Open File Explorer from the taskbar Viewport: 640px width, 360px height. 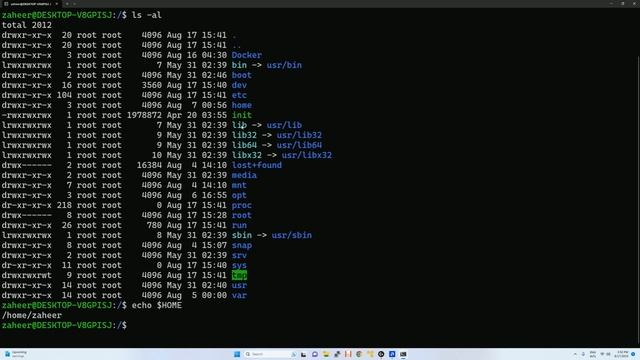[326, 354]
